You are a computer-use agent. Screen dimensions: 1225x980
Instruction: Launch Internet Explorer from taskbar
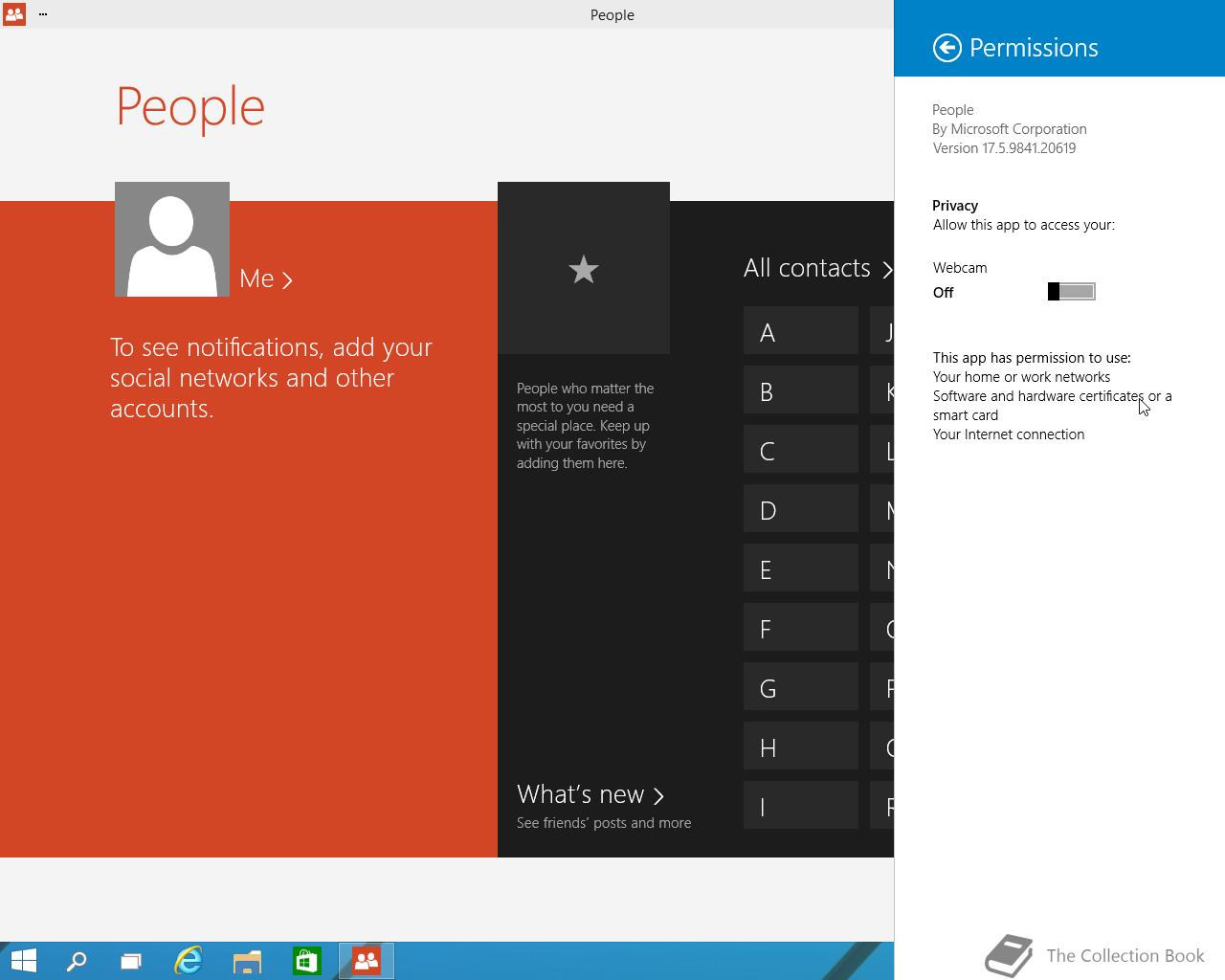point(189,961)
